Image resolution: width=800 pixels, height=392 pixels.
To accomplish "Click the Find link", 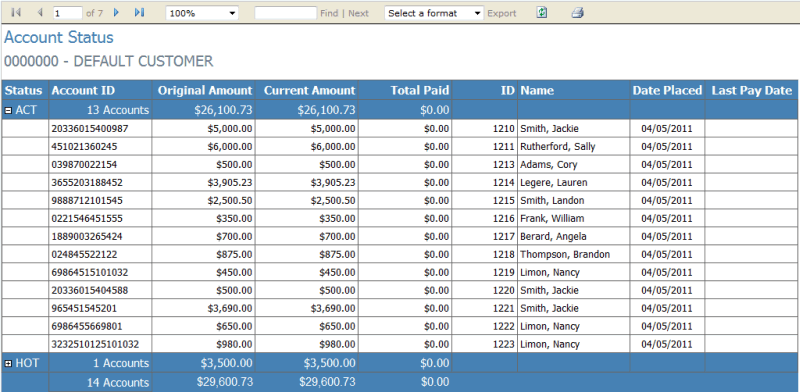I will click(x=329, y=13).
